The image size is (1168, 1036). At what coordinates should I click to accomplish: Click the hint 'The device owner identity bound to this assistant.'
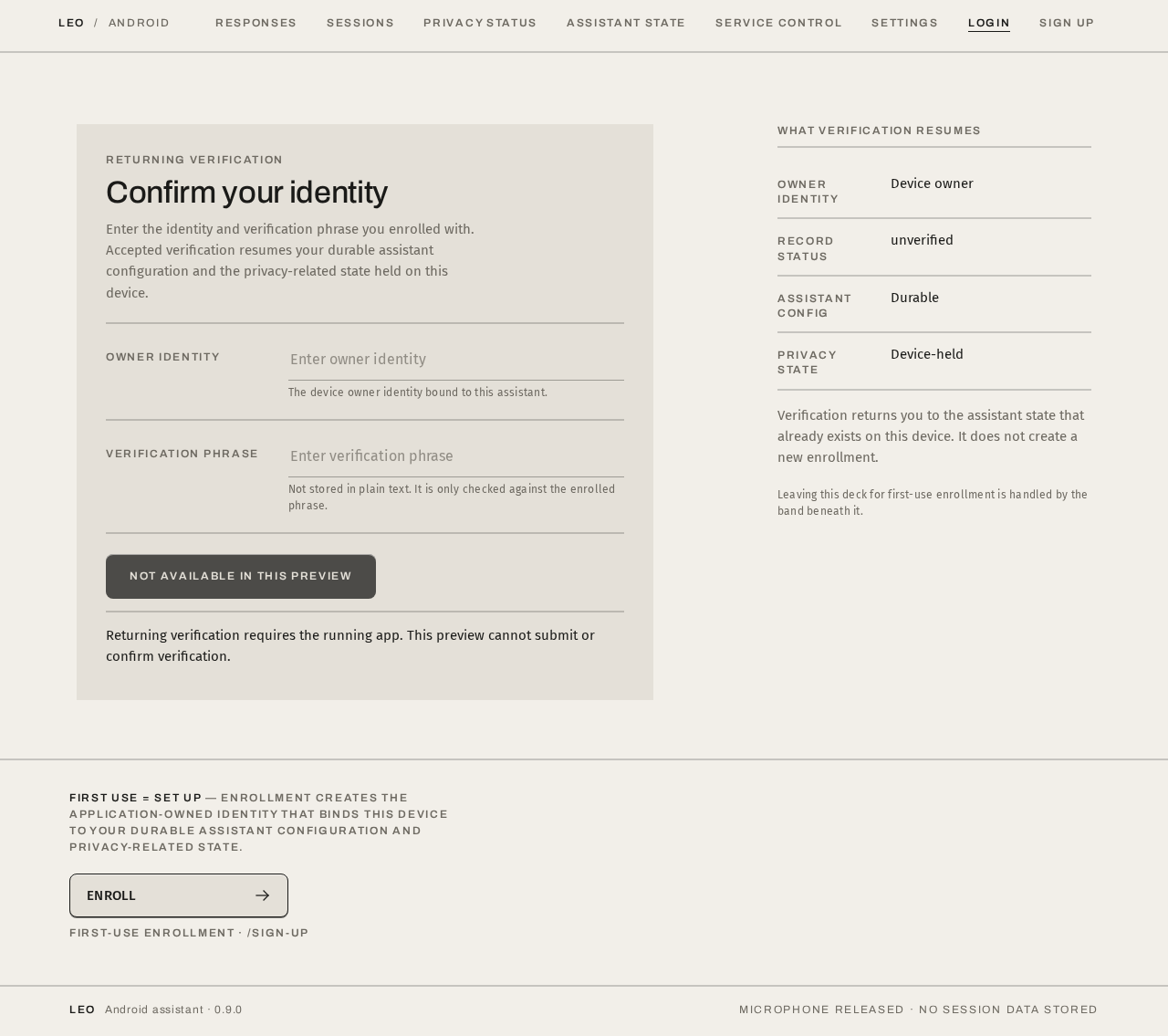click(418, 392)
